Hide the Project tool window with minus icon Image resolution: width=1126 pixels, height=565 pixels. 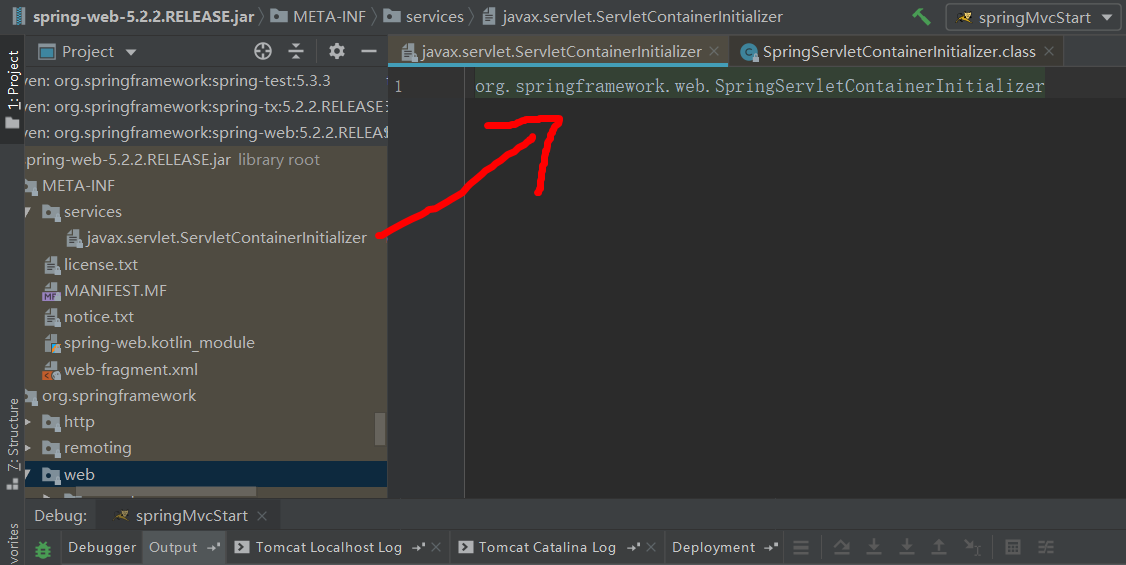369,51
